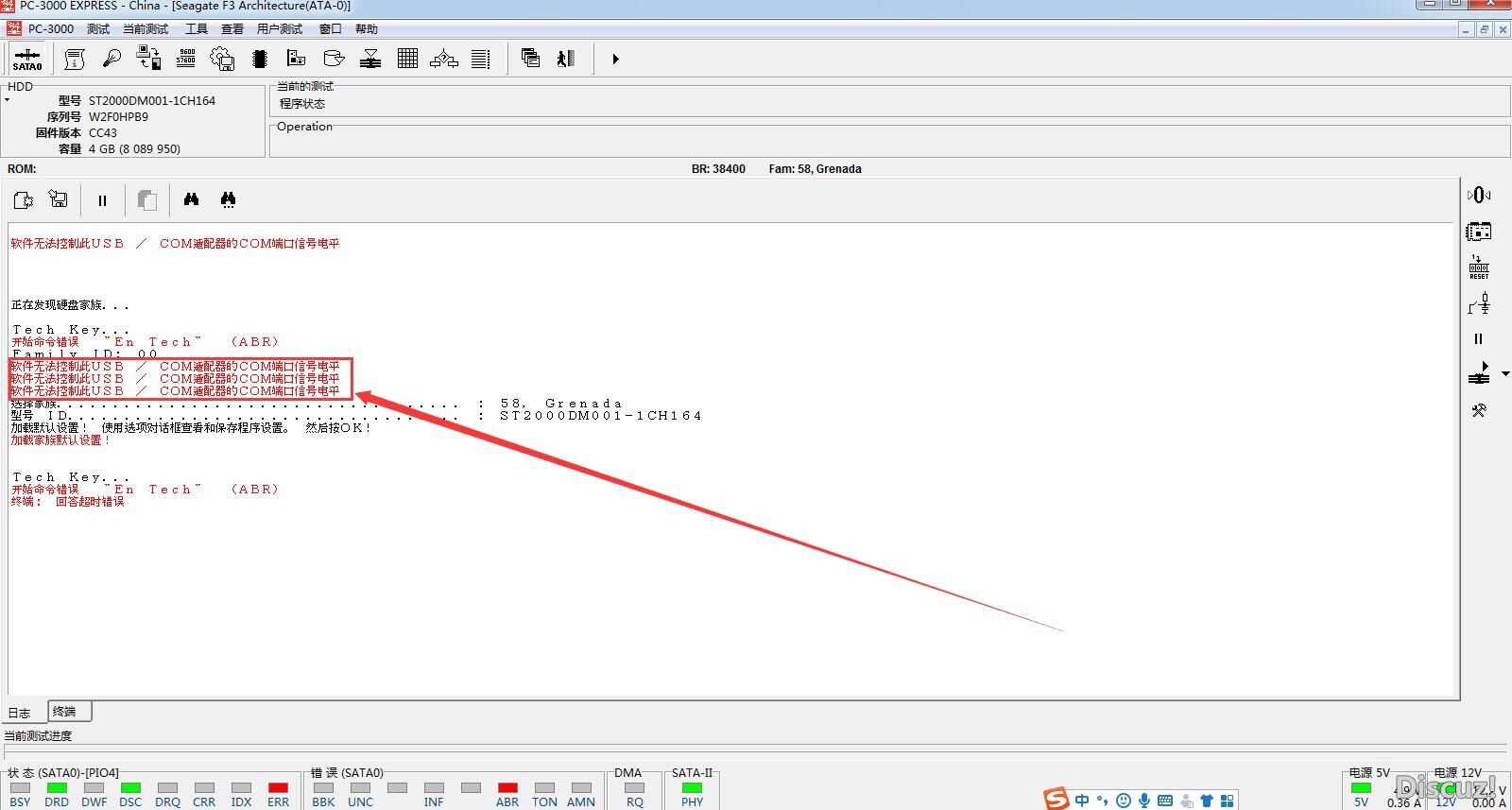Screen dimensions: 1512x810
Task: Click the flowchart question-mark icon
Action: point(443,59)
